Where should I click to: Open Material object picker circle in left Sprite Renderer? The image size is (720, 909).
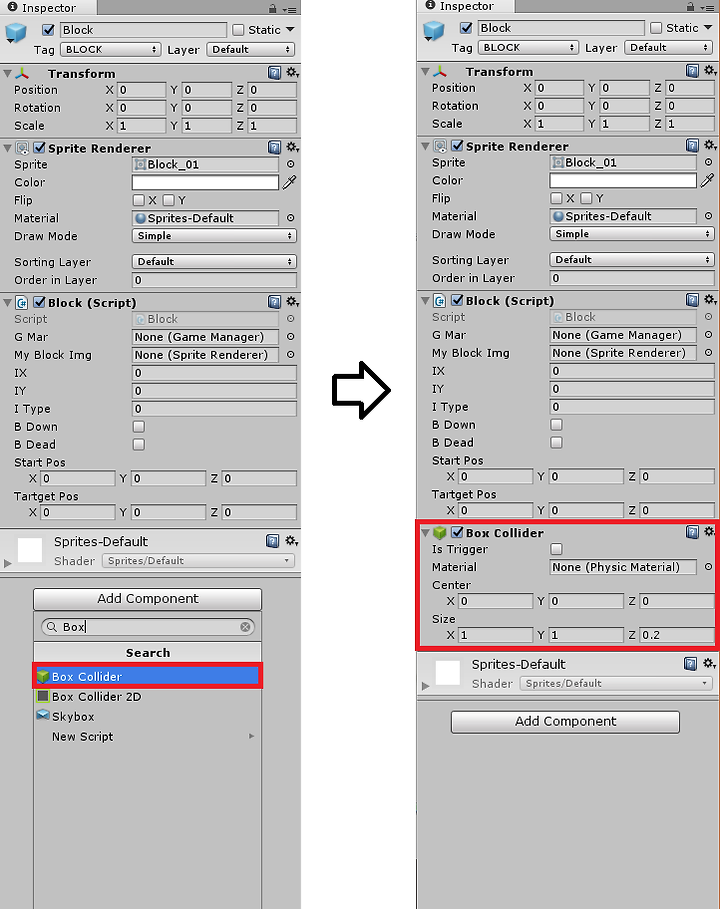point(290,218)
